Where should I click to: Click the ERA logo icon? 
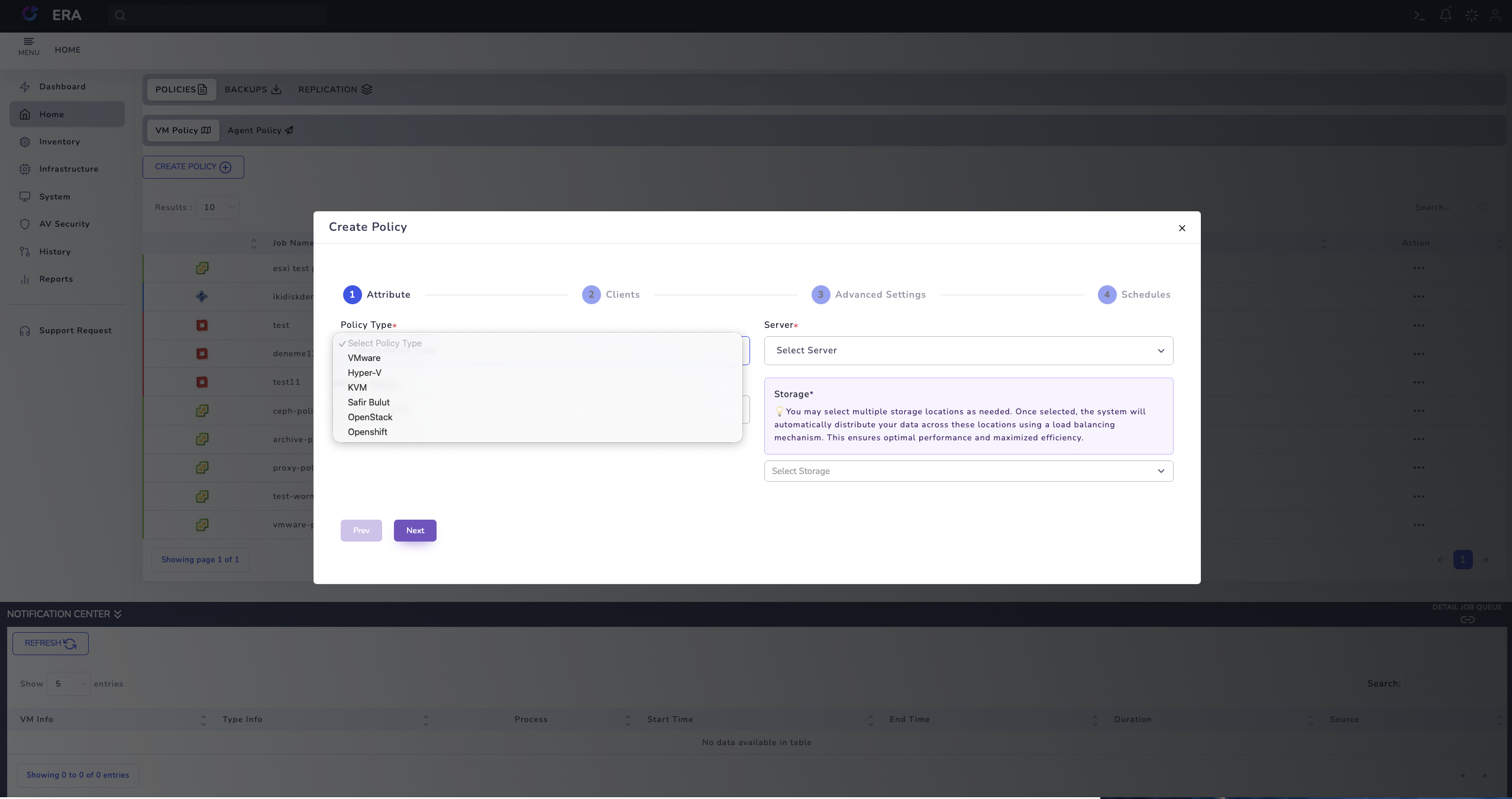pos(30,14)
